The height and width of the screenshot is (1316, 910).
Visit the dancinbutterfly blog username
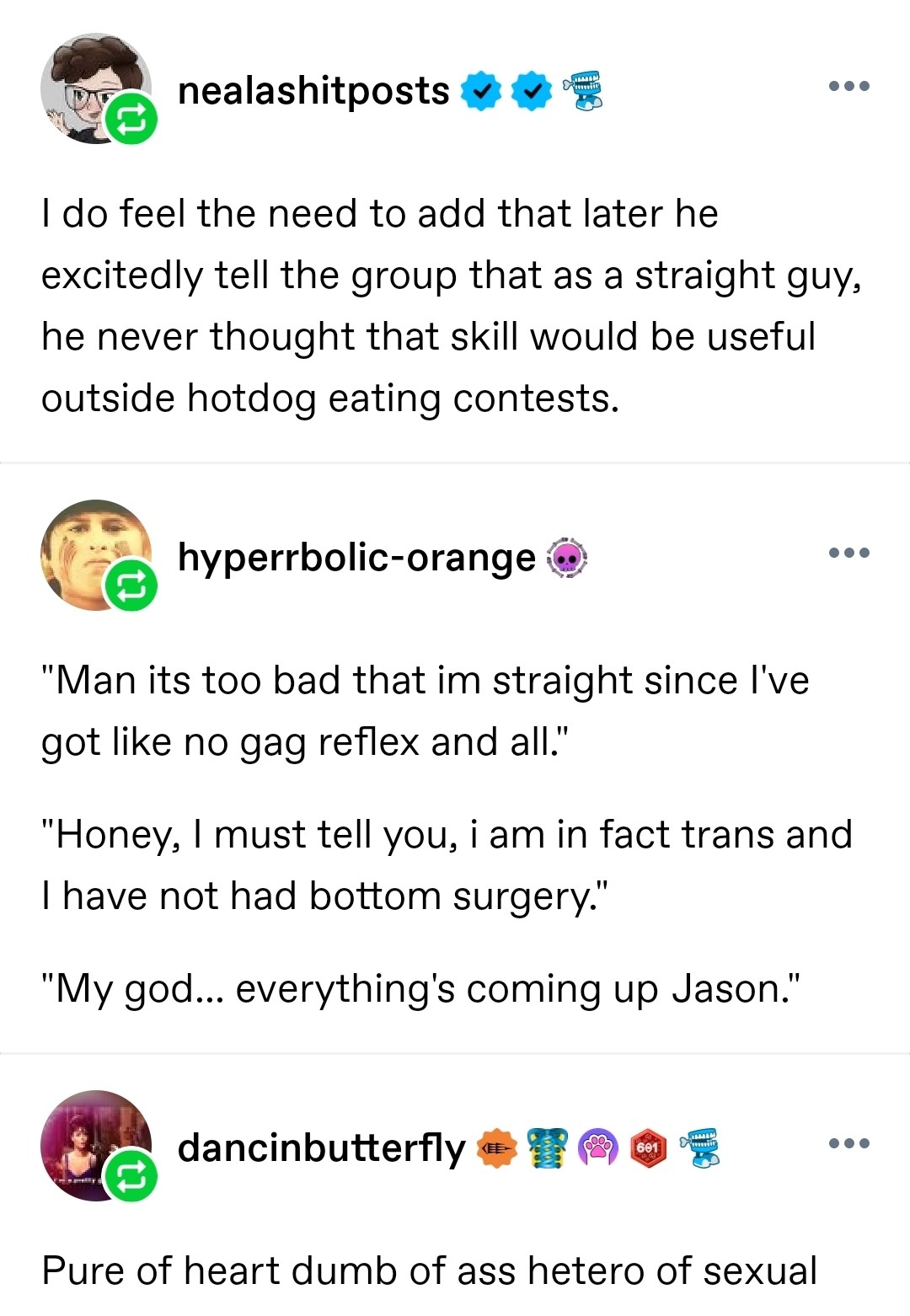pyautogui.click(x=321, y=1147)
